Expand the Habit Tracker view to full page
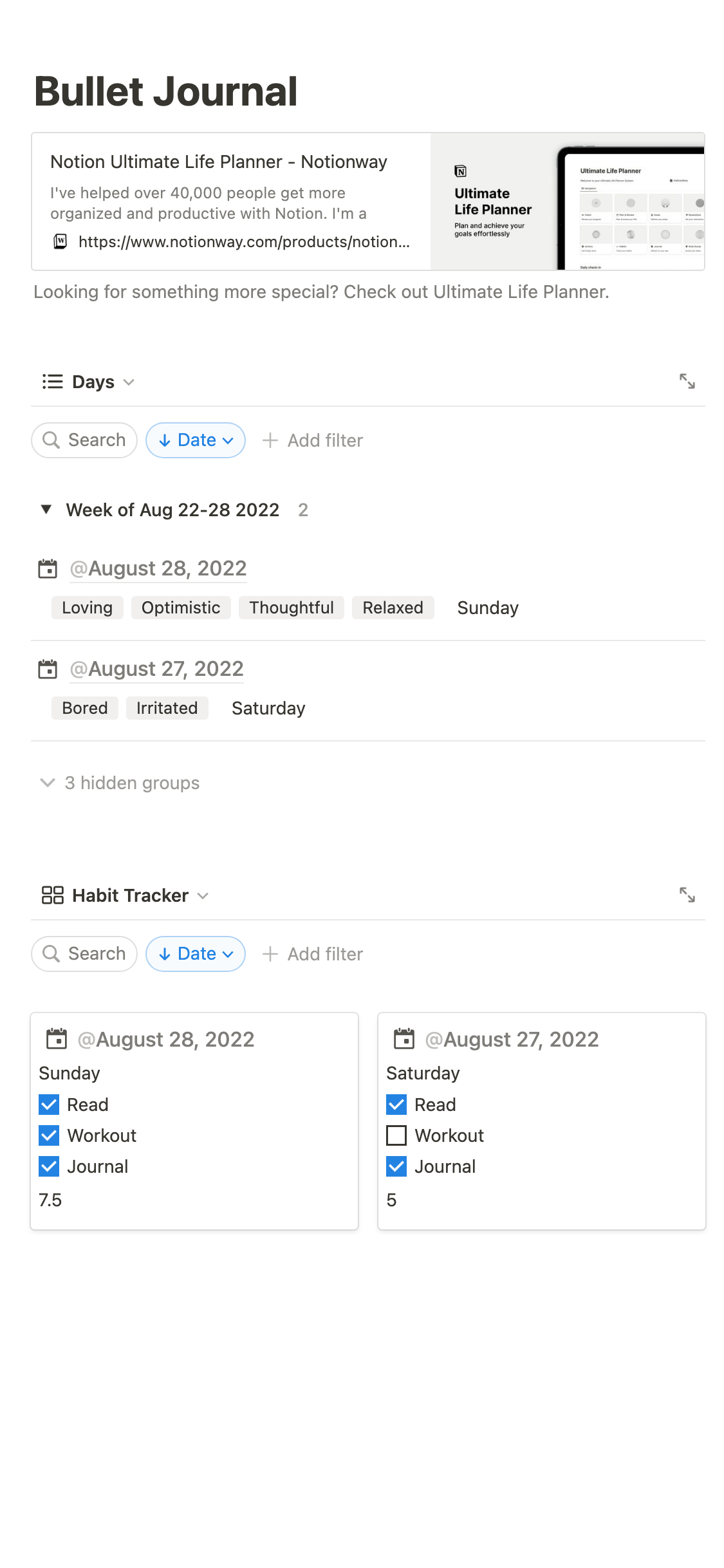 click(687, 895)
